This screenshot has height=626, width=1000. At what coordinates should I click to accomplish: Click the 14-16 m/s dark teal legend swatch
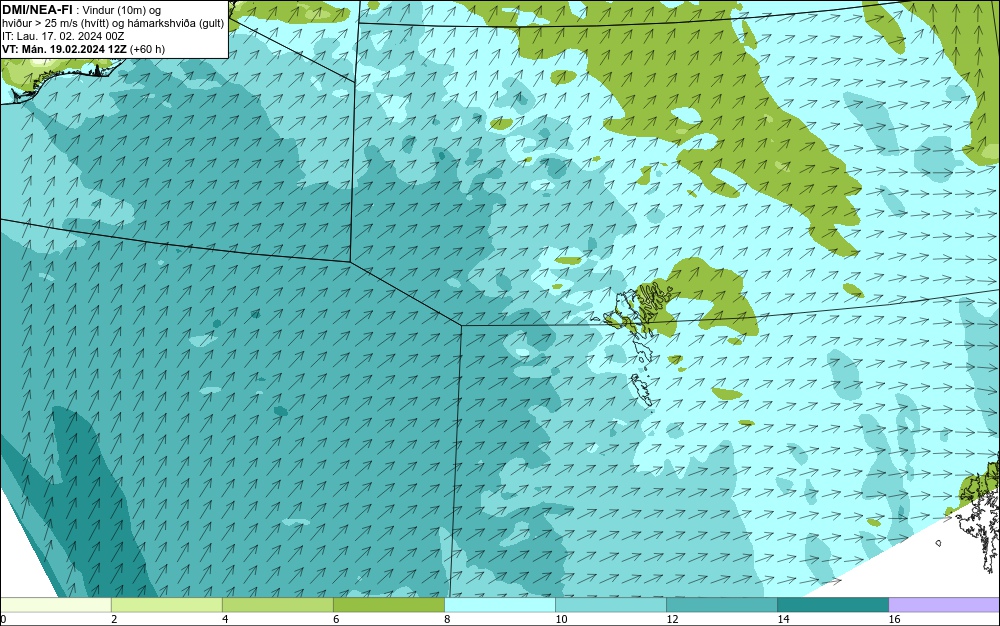coord(832,605)
